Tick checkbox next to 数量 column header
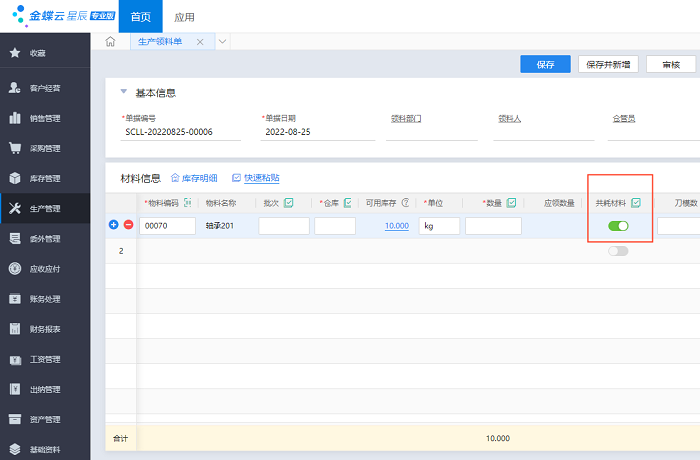Image resolution: width=700 pixels, height=460 pixels. pos(511,203)
